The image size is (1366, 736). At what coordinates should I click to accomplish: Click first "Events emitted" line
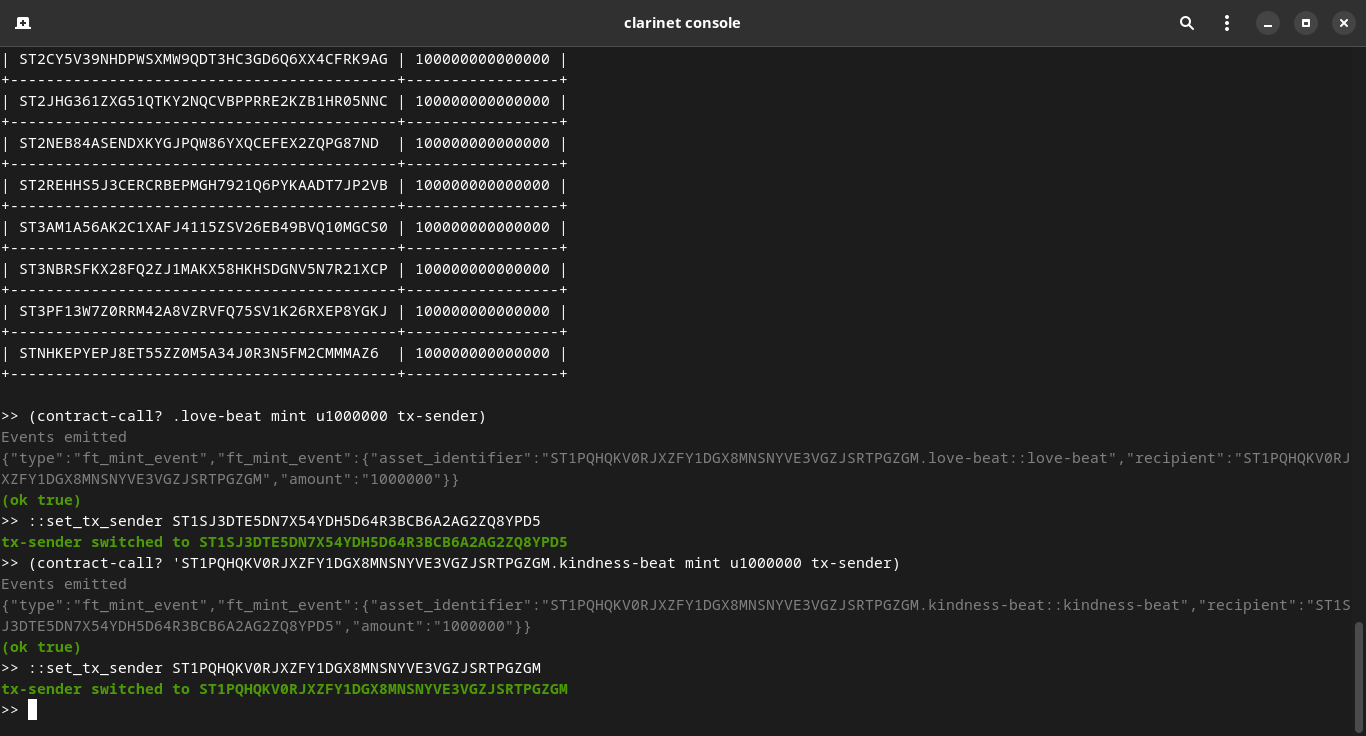[64, 437]
